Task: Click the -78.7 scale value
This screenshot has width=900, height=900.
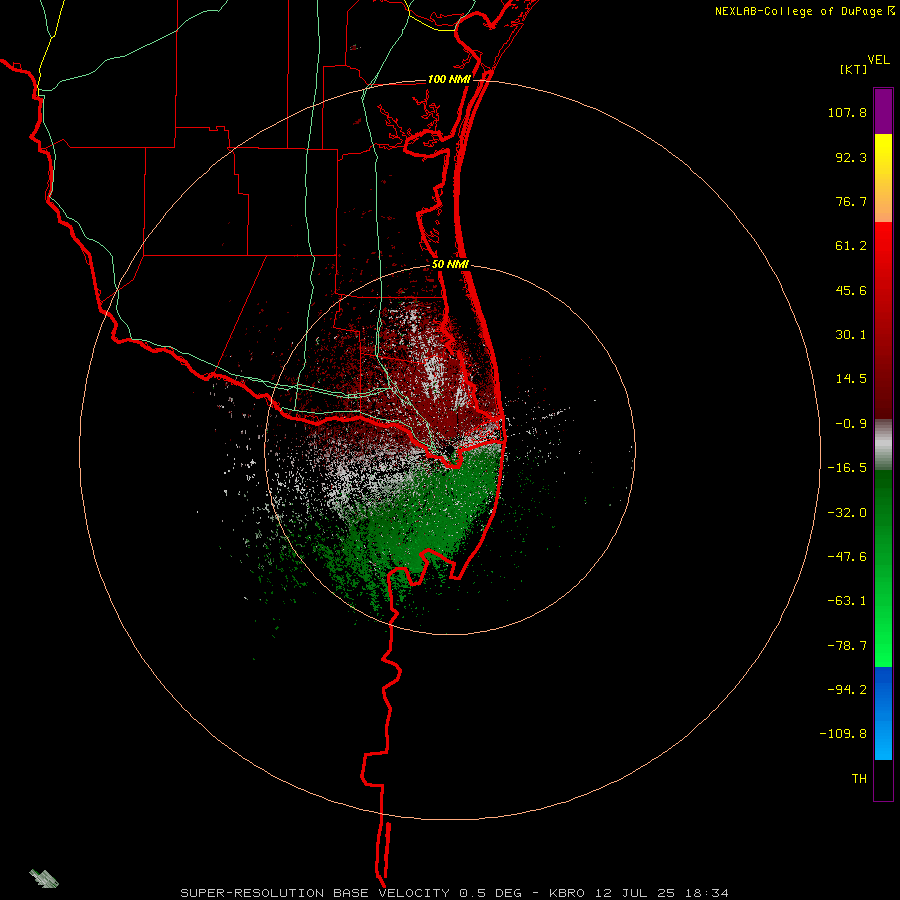Action: pyautogui.click(x=847, y=646)
